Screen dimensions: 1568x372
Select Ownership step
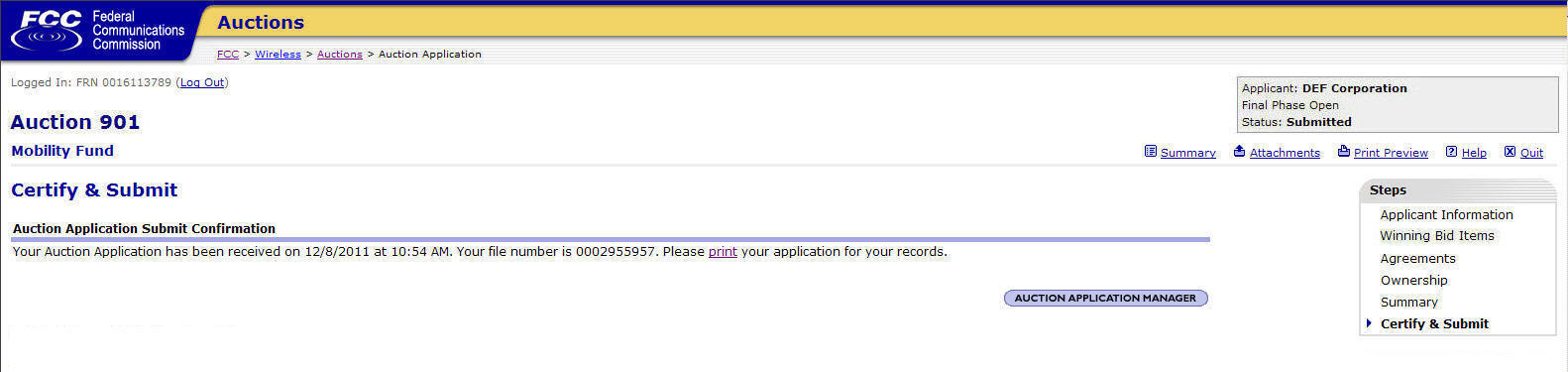(x=1413, y=280)
